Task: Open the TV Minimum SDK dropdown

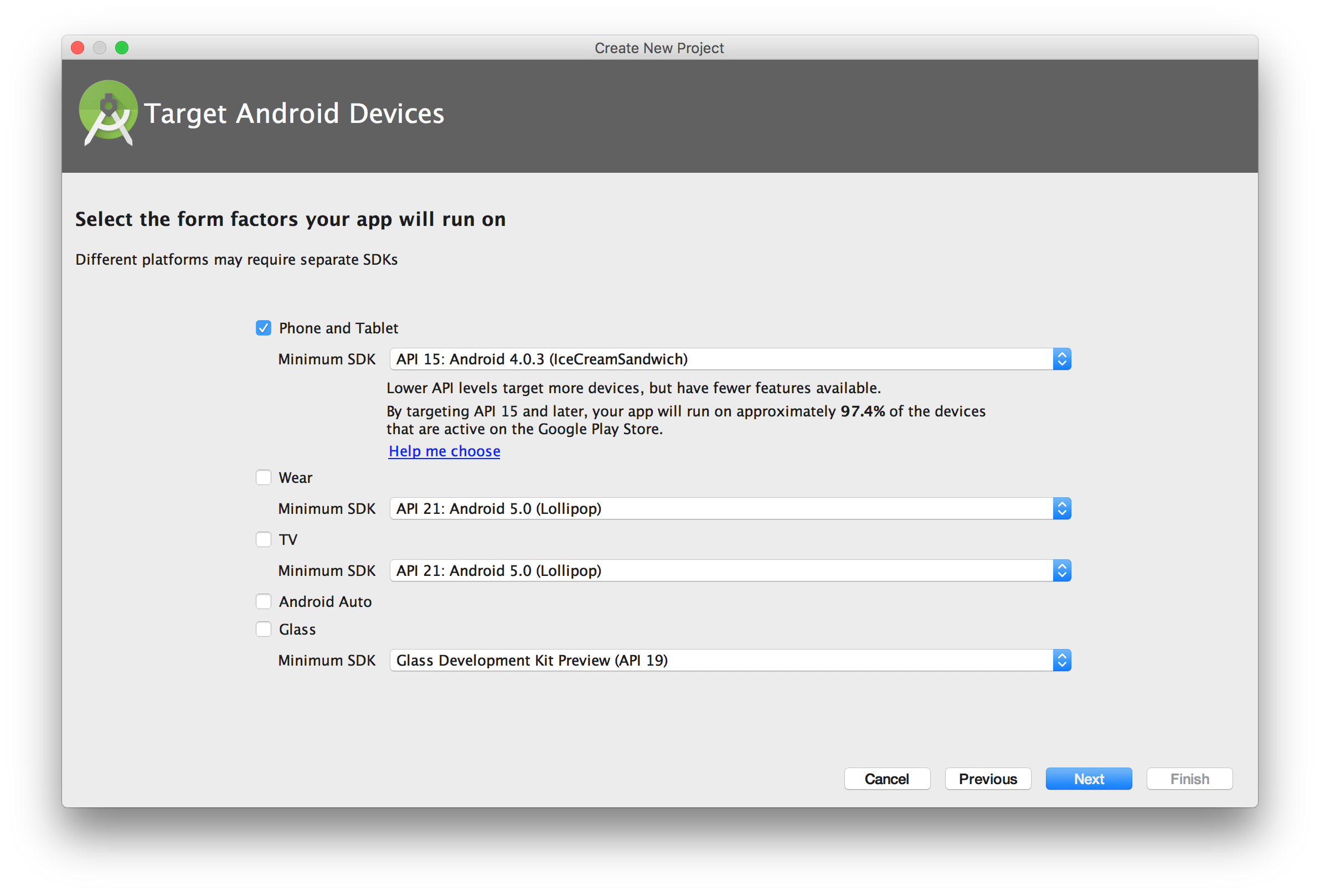Action: tap(730, 570)
